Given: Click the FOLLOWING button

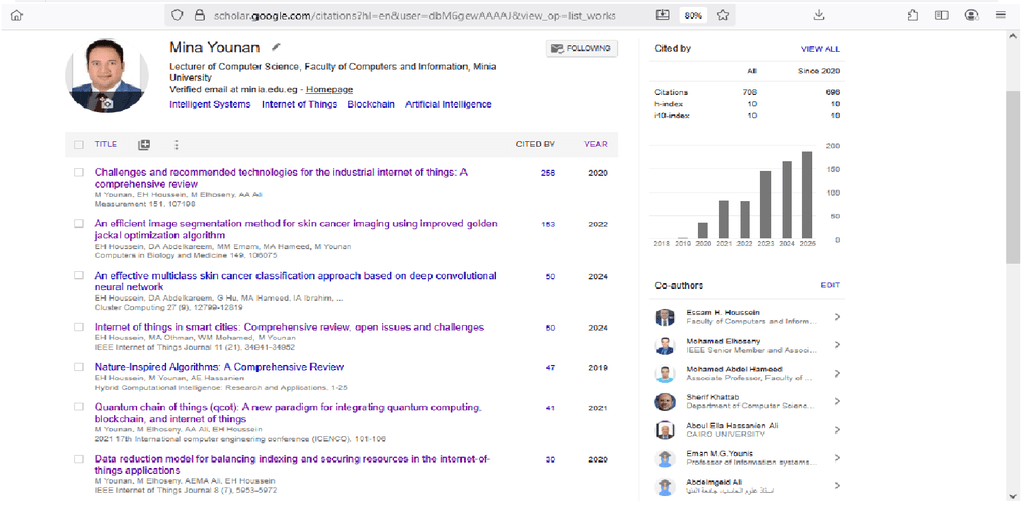Looking at the screenshot, I should 582,48.
